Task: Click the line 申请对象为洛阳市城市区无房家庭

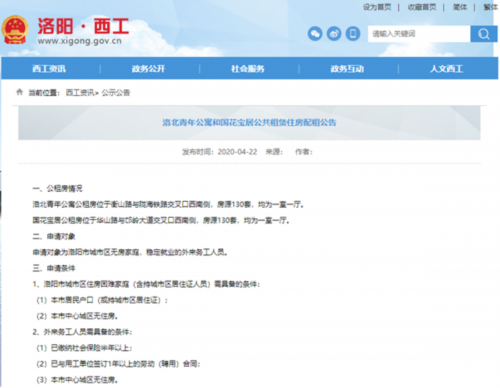Action: click(130, 252)
